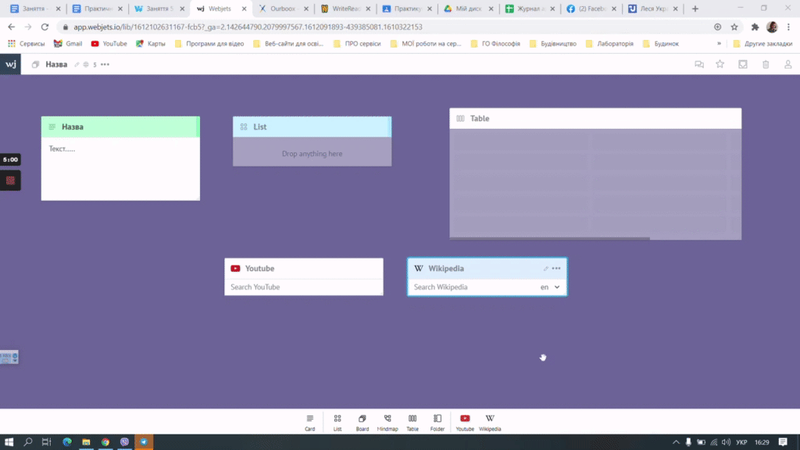
Task: Pick the Table tool in bottom toolbar
Action: (x=412, y=422)
